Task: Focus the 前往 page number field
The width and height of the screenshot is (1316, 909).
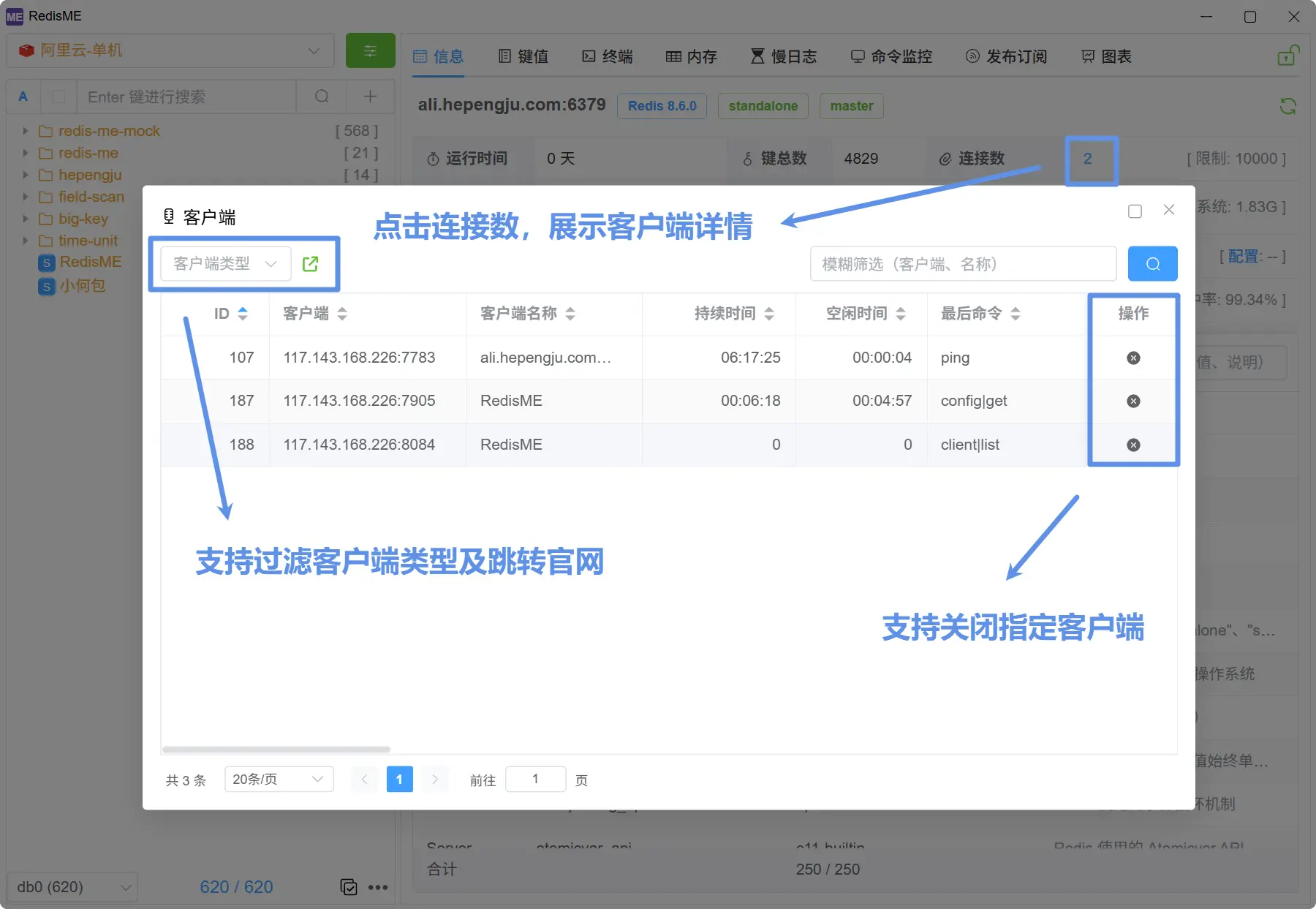Action: tap(535, 779)
